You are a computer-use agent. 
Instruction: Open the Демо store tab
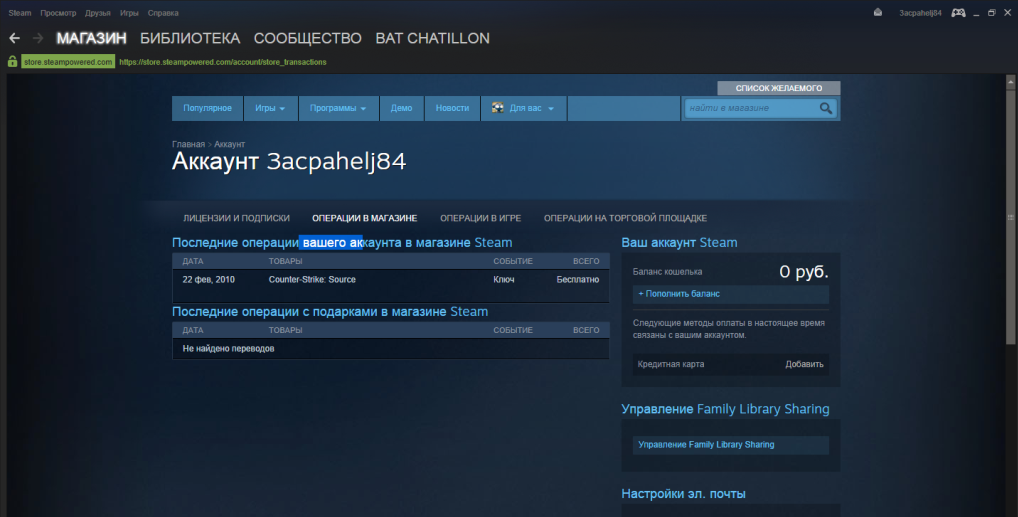(x=401, y=108)
